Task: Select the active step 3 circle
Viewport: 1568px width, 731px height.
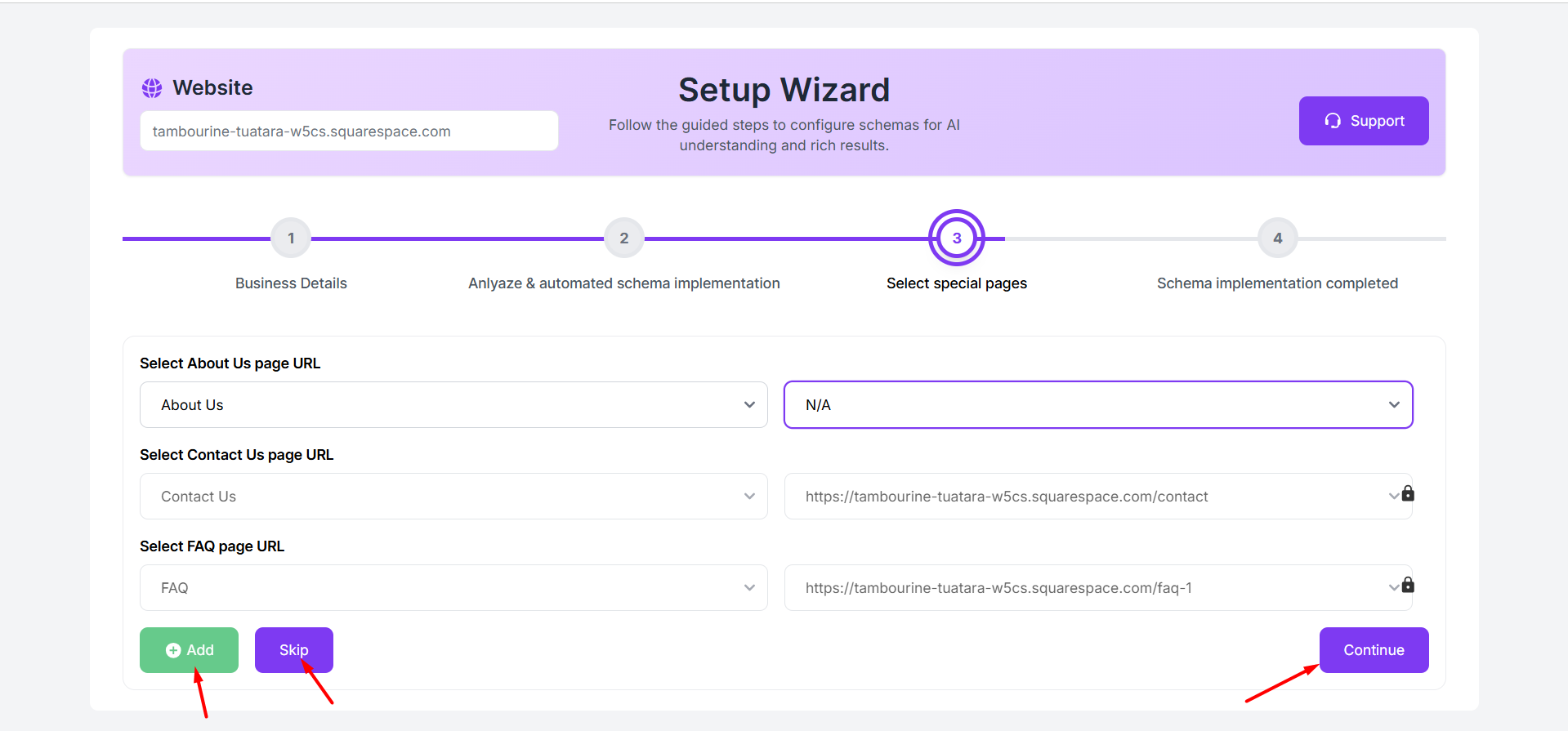Action: point(956,238)
